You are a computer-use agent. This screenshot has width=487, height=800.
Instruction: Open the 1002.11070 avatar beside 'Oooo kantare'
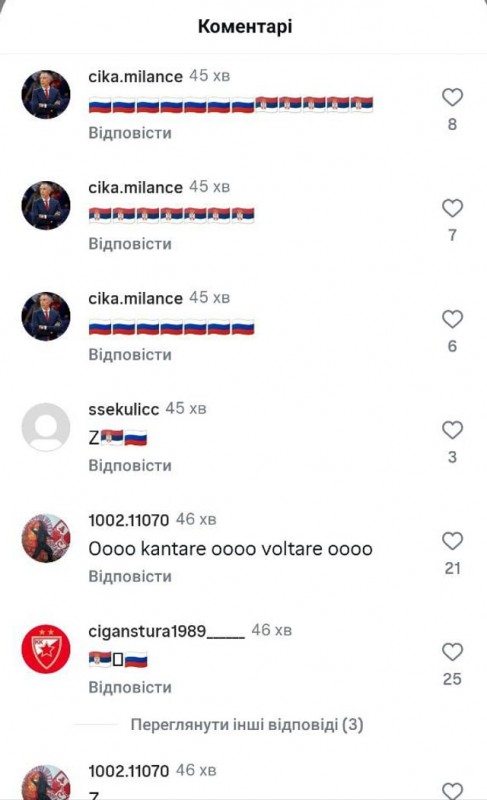coord(46,538)
